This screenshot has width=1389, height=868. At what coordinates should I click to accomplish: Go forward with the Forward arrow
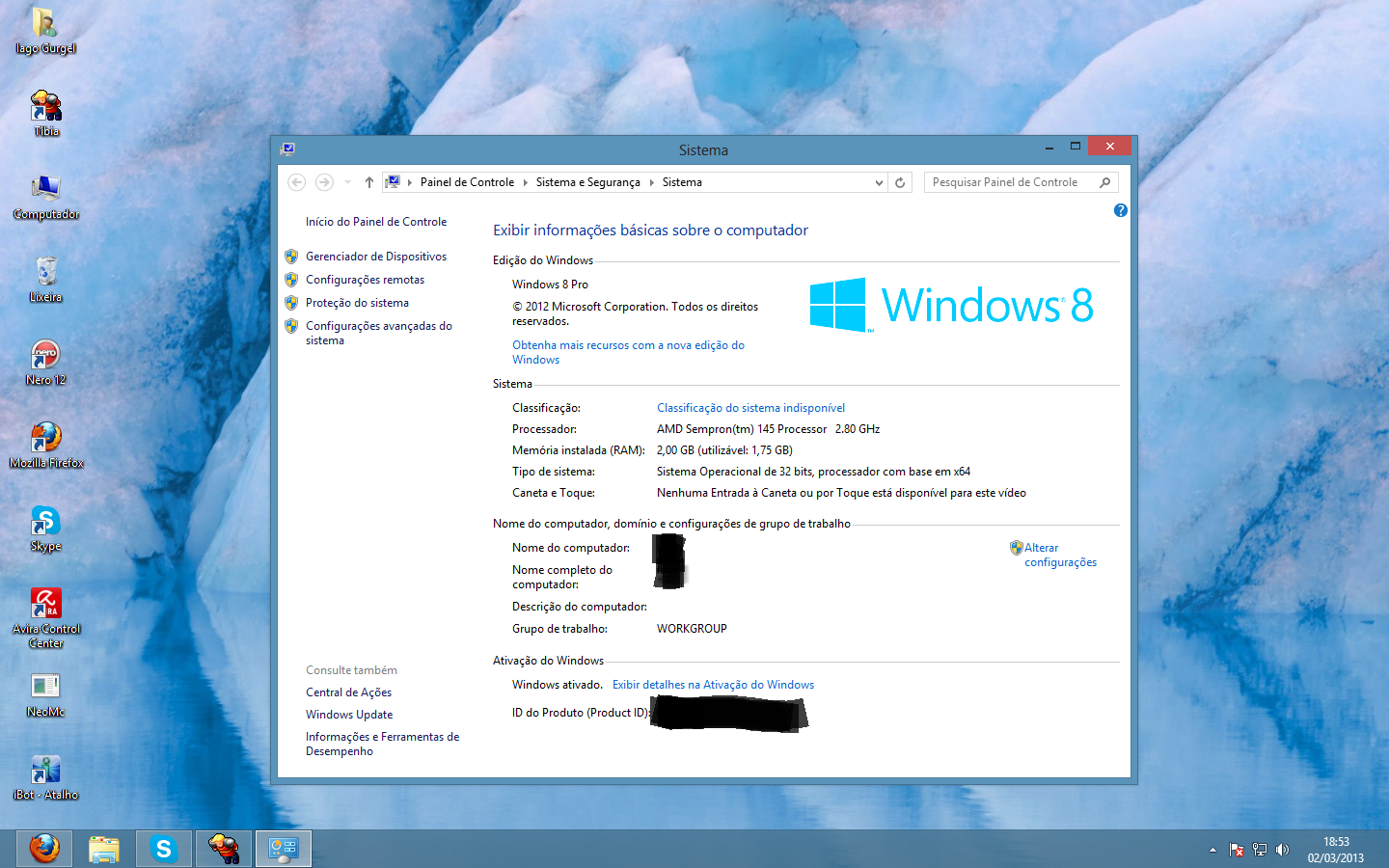(x=324, y=182)
